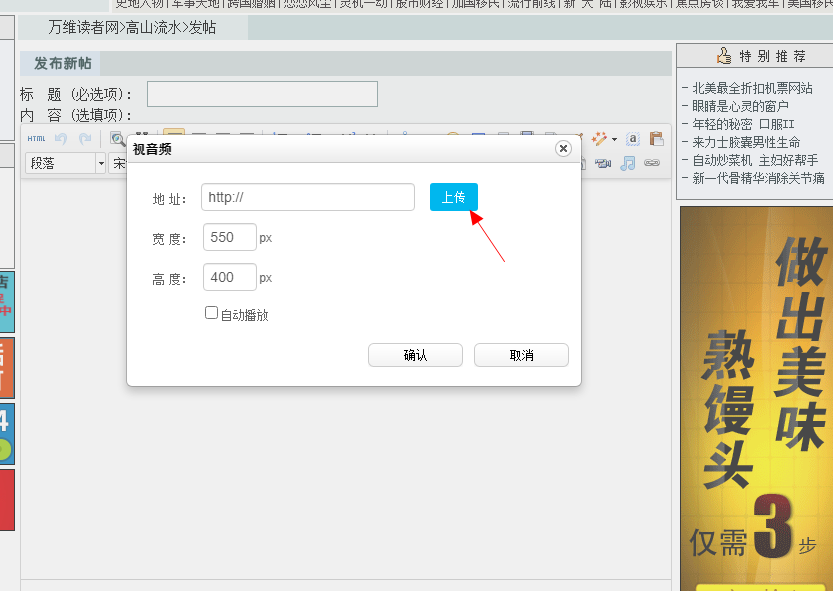Expand the arrow beside the magic wand
This screenshot has width=833, height=591.
(614, 139)
